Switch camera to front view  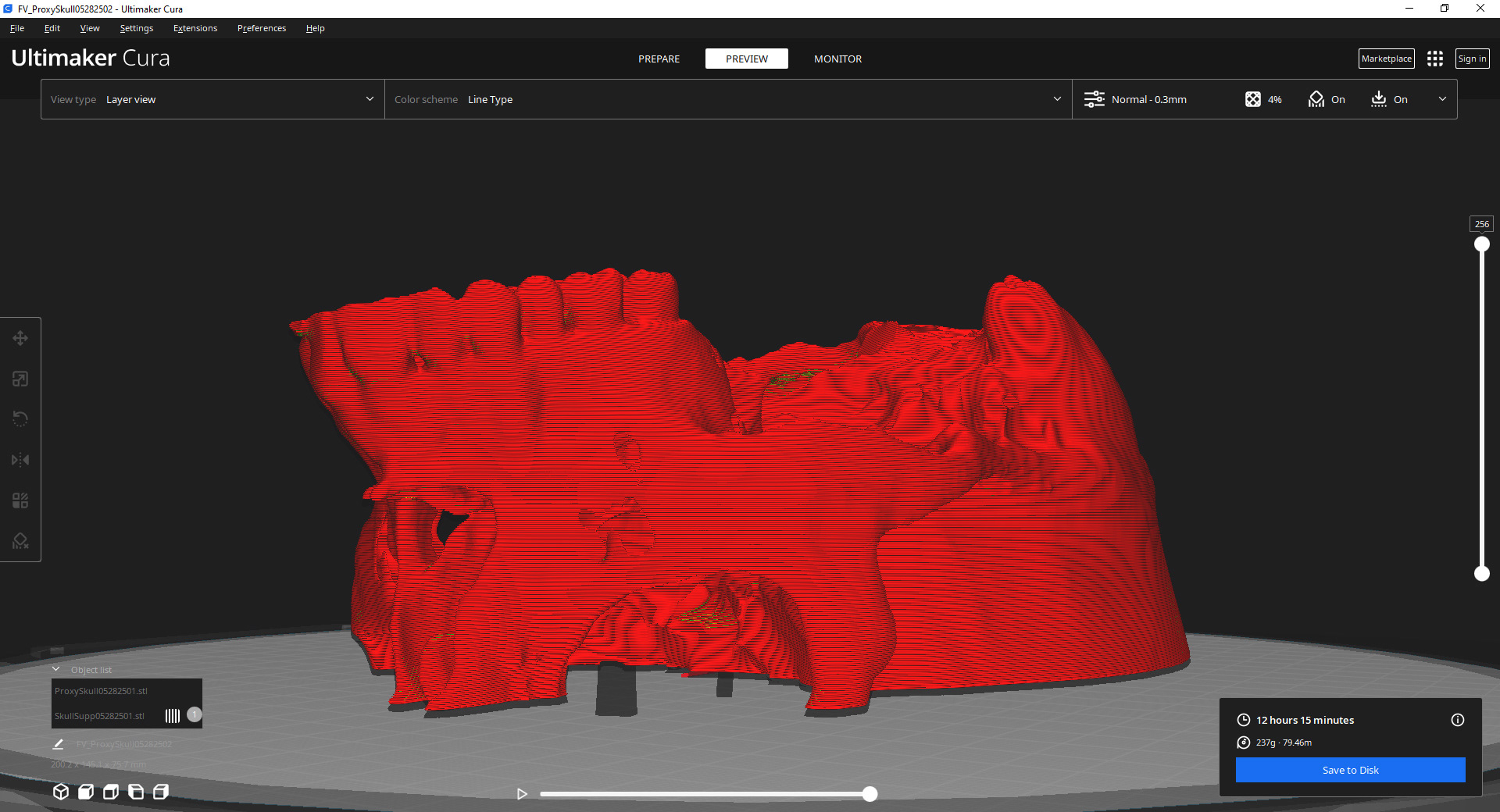[x=86, y=792]
